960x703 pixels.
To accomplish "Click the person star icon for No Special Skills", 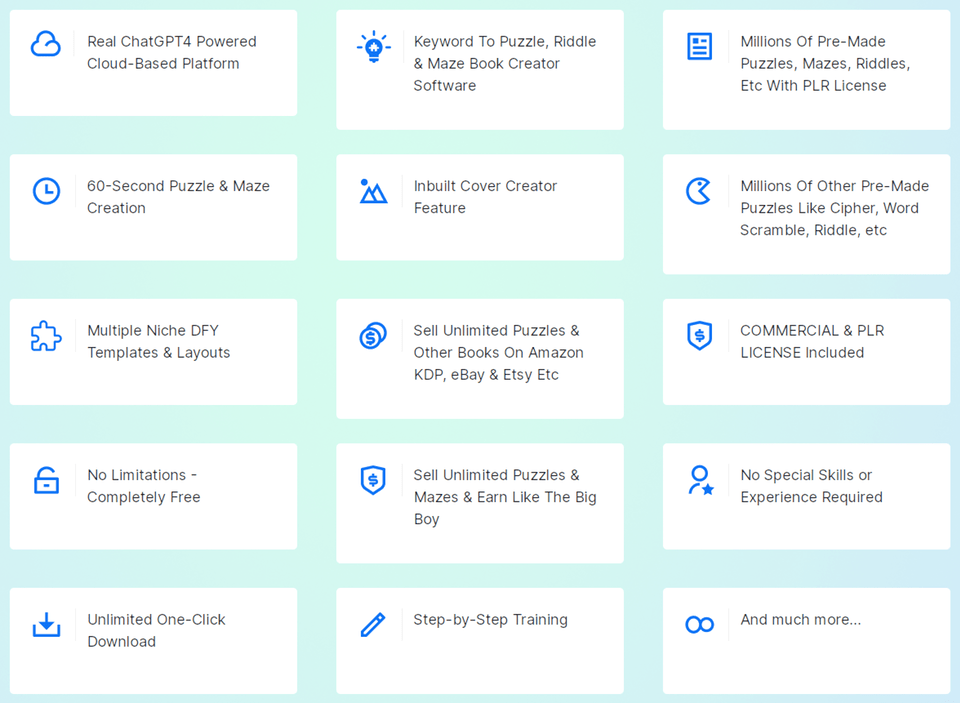I will (700, 481).
